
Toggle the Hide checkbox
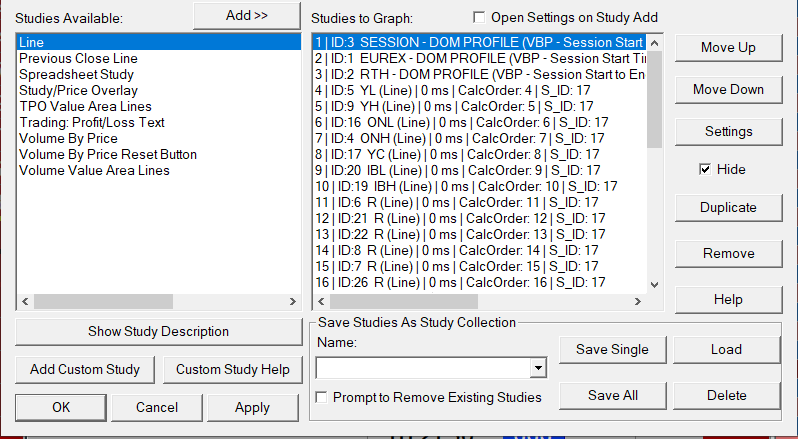click(x=705, y=170)
